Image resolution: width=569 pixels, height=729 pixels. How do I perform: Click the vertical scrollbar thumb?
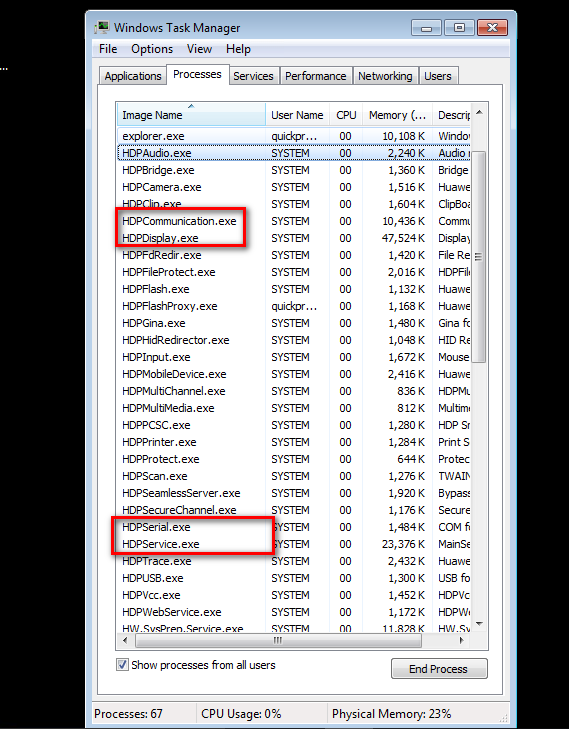[479, 257]
